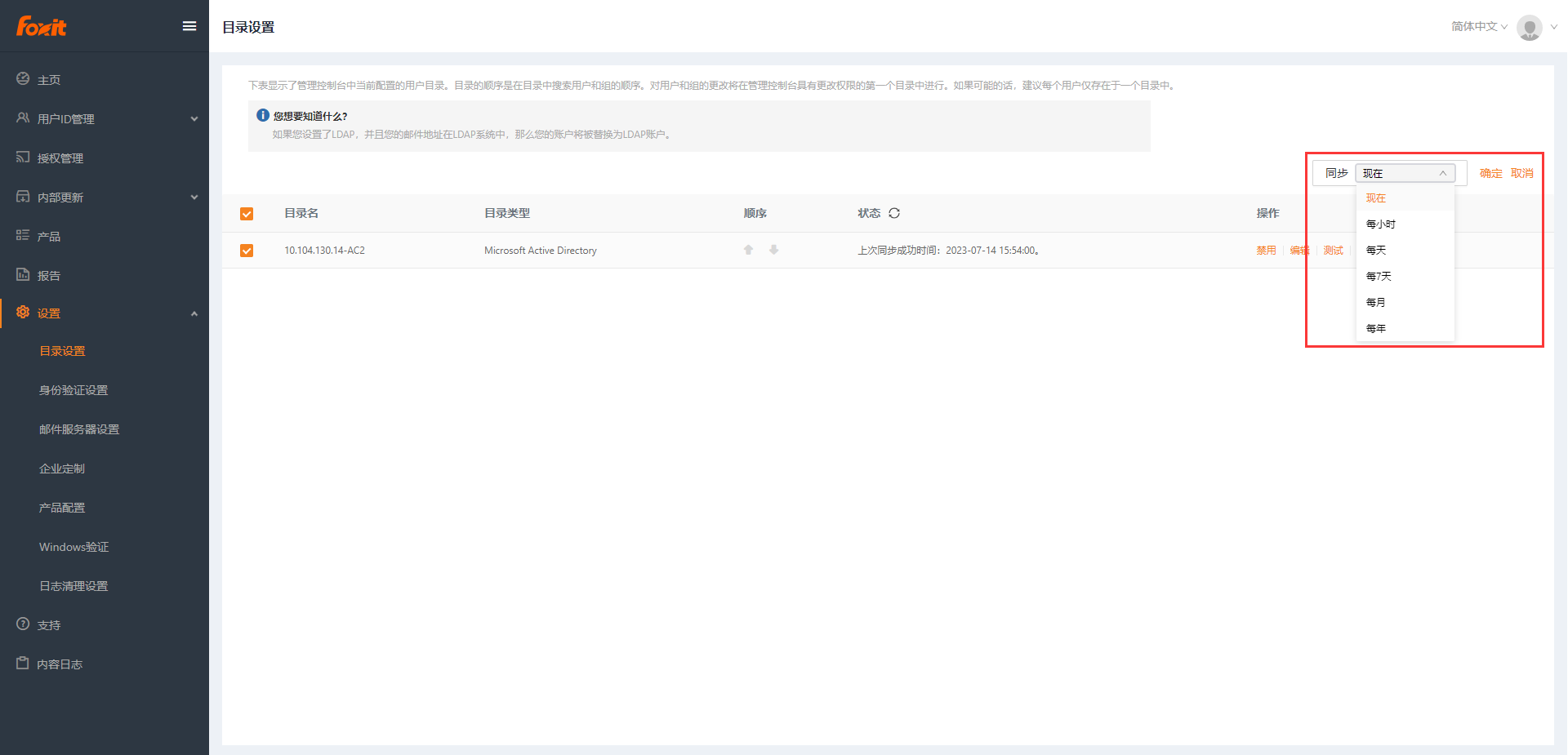Open 日志清理设置 in the sidebar
The height and width of the screenshot is (755, 1568).
(x=73, y=586)
